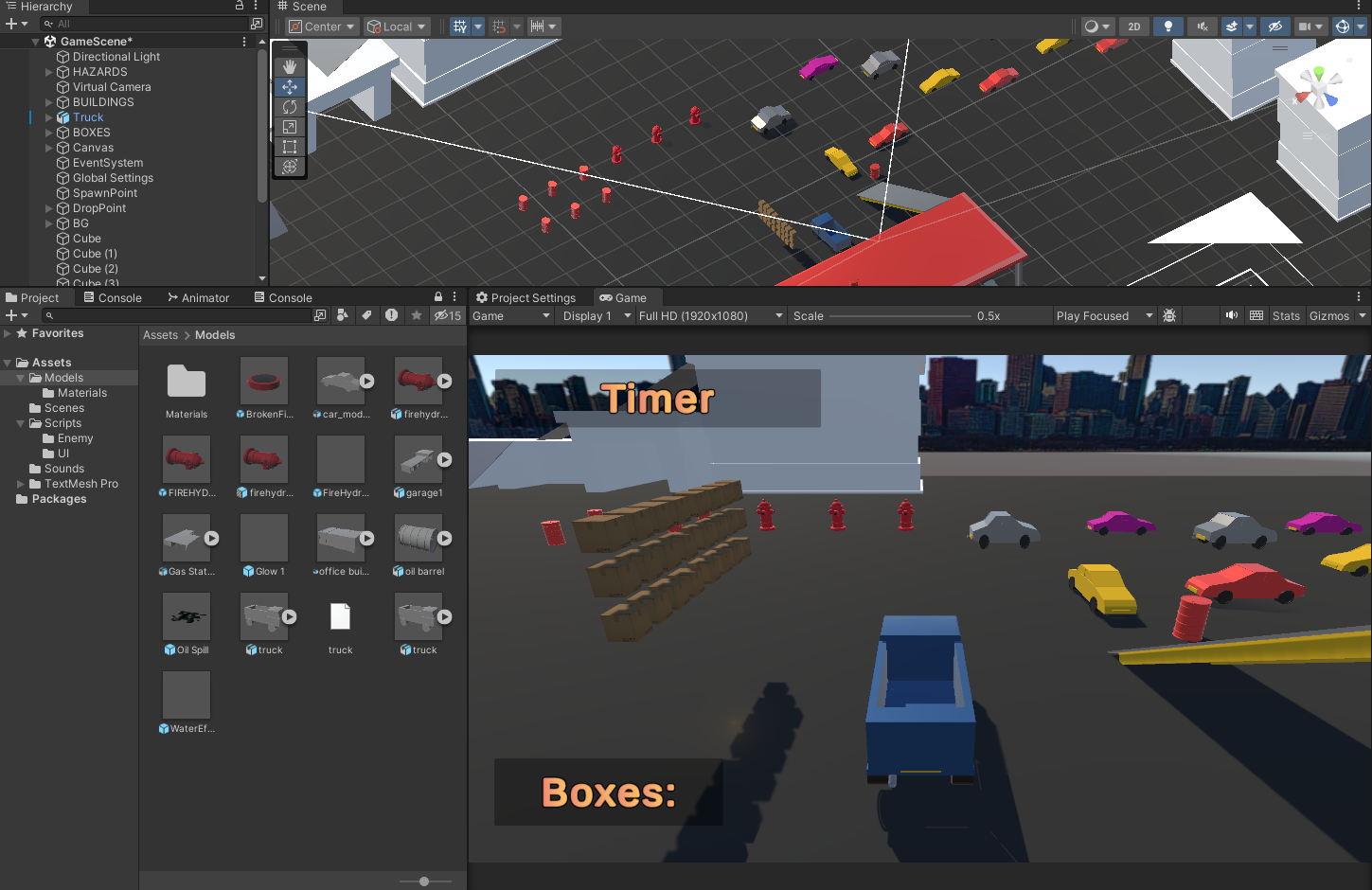The image size is (1372, 890).
Task: Open the Center pivot dropdown
Action: 322,27
